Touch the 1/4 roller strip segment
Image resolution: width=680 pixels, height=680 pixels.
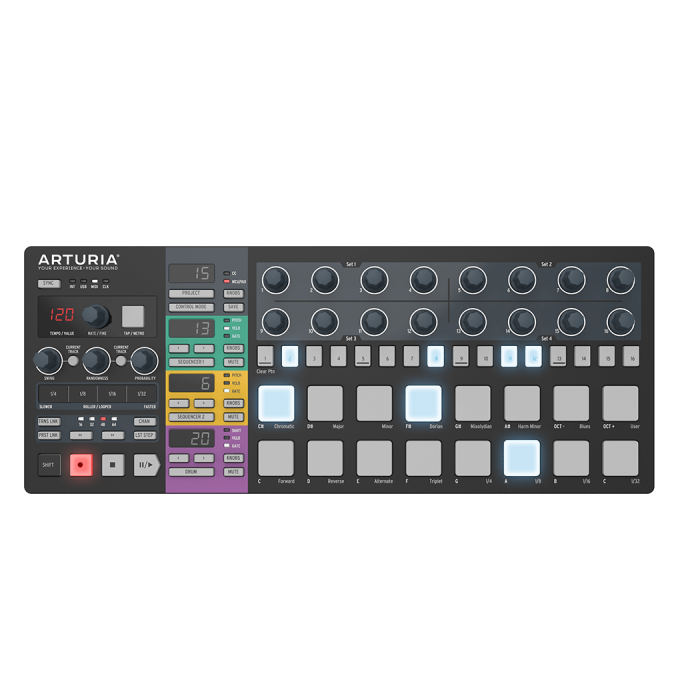[53, 394]
